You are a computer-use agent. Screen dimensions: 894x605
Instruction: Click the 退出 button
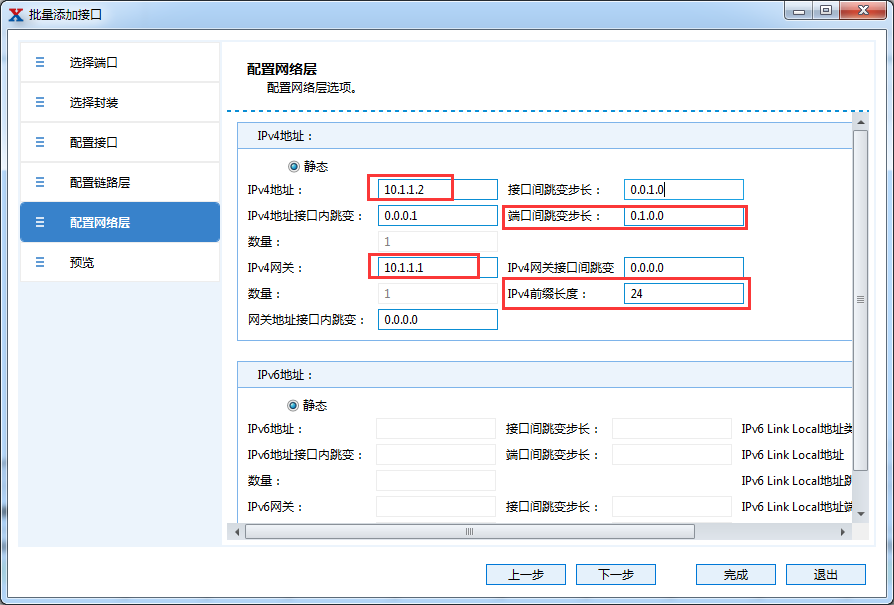click(x=826, y=575)
